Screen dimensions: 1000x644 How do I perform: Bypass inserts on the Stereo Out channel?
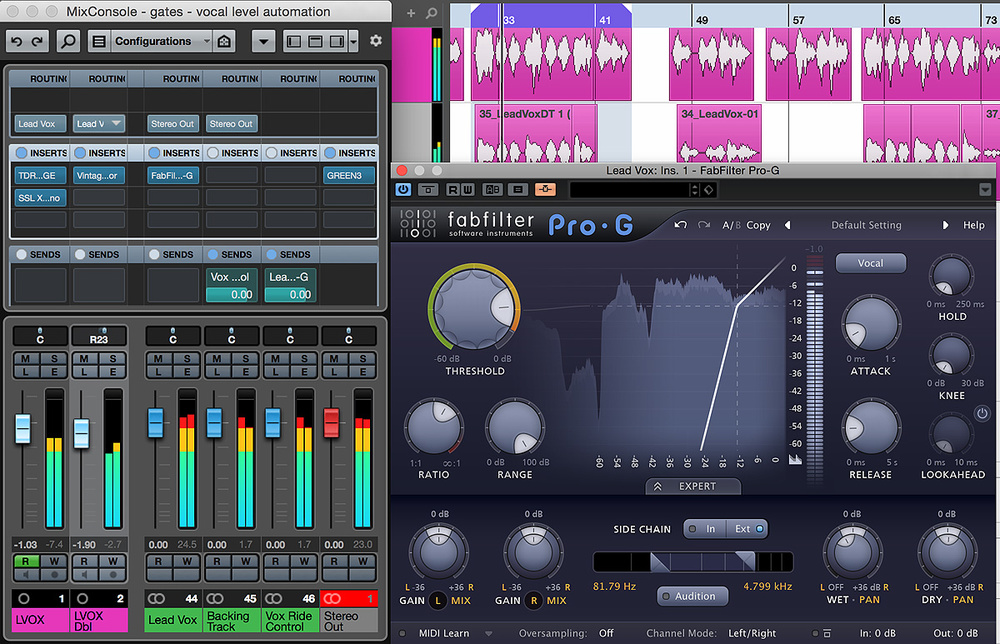point(330,153)
